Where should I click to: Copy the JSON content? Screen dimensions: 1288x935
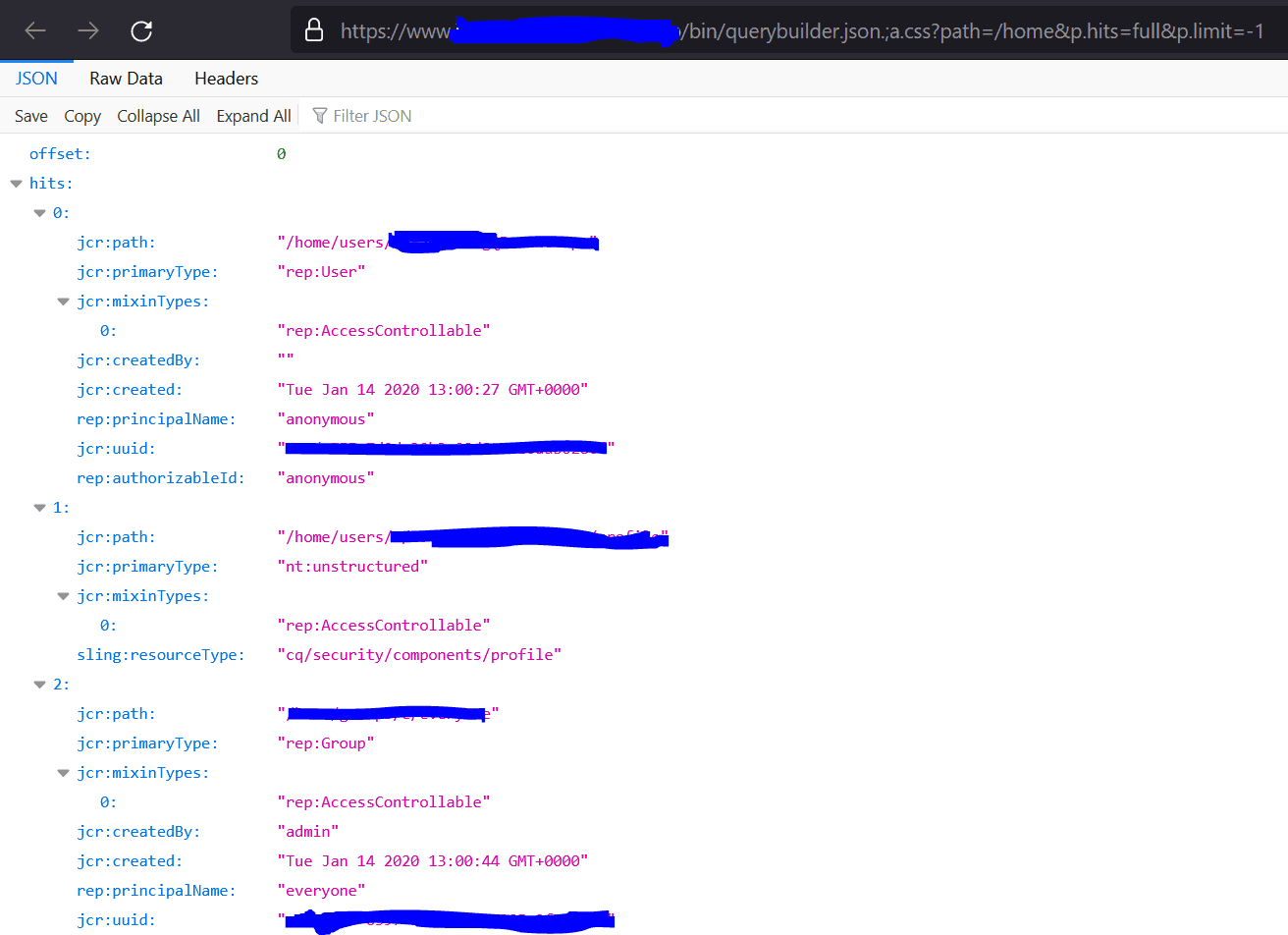[x=81, y=115]
